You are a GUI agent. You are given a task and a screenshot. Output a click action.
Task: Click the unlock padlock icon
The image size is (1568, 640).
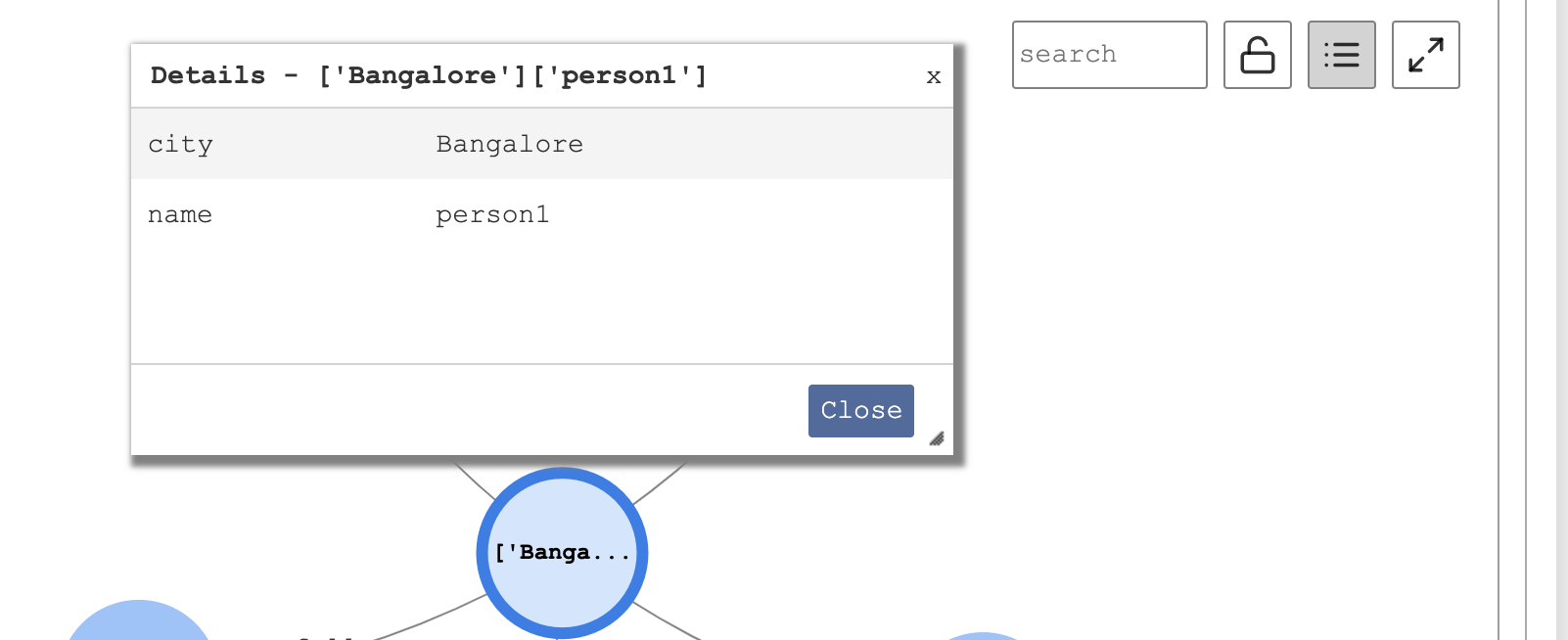(1258, 55)
